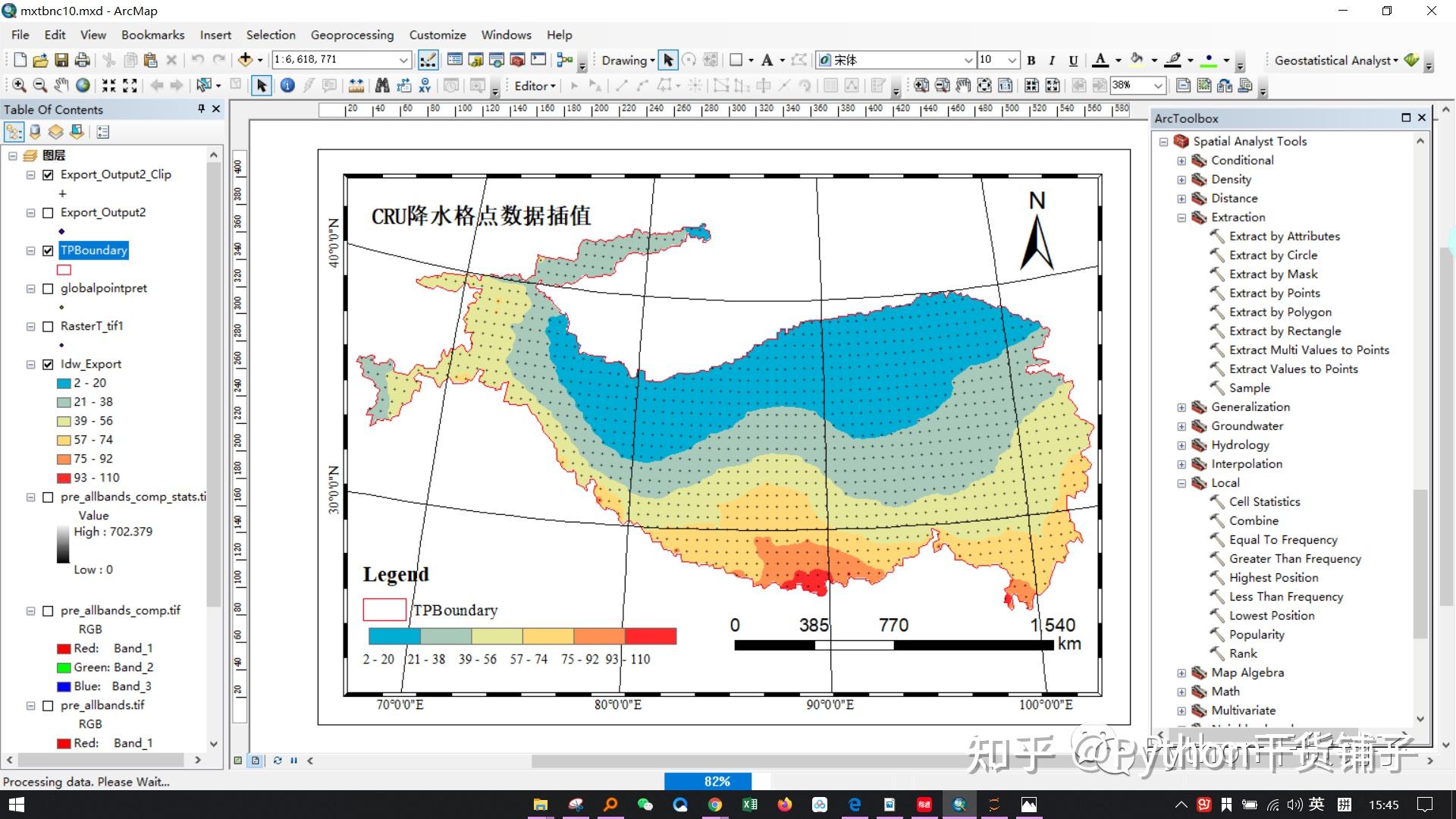Activate the Zoom In tool
1456x819 pixels.
pyautogui.click(x=17, y=85)
